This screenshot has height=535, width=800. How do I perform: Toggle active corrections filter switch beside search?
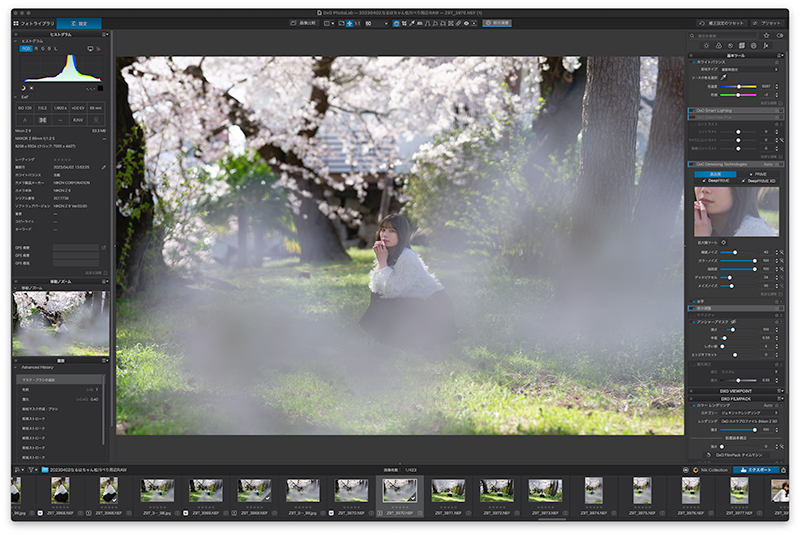click(780, 35)
